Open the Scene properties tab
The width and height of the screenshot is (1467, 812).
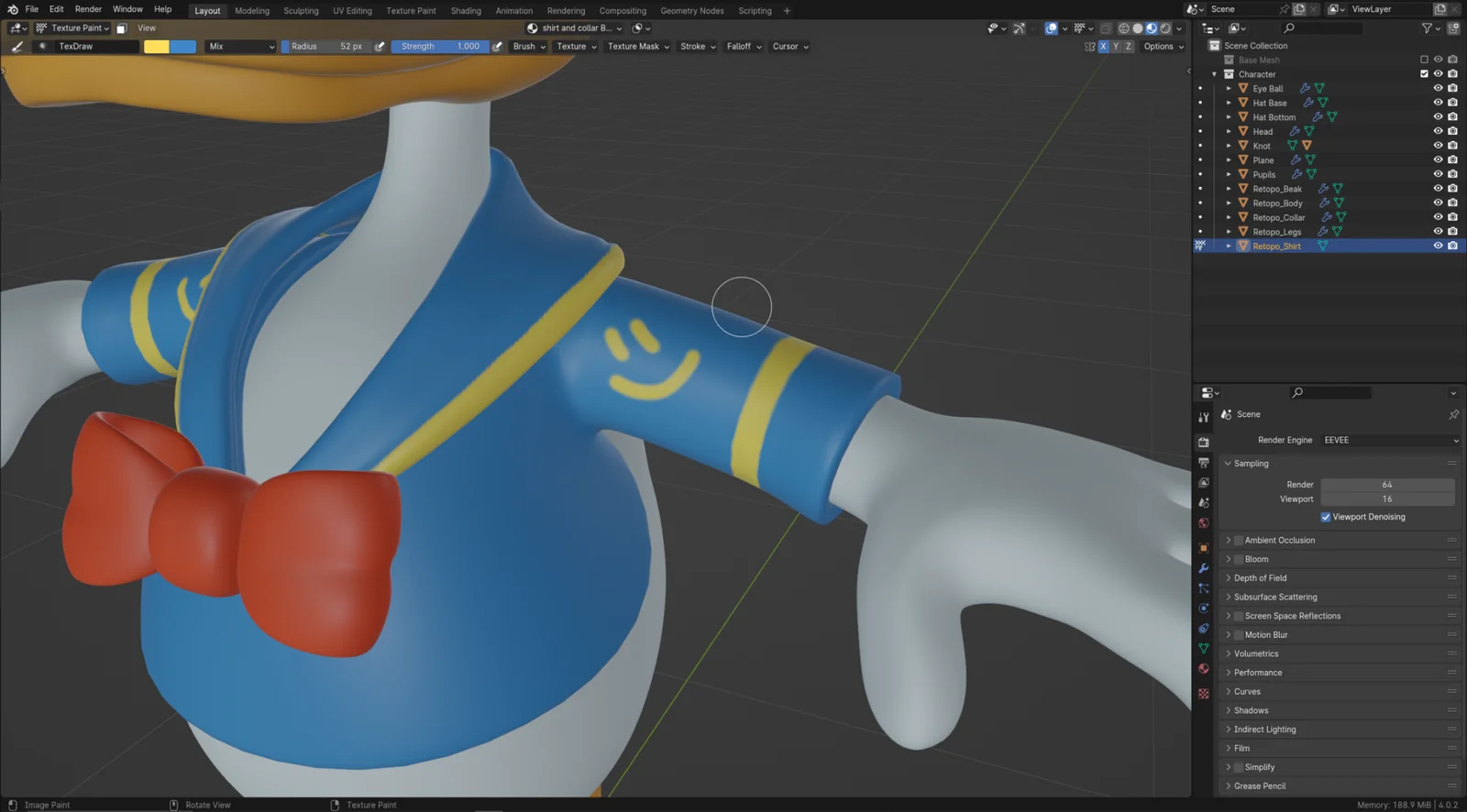[x=1204, y=503]
